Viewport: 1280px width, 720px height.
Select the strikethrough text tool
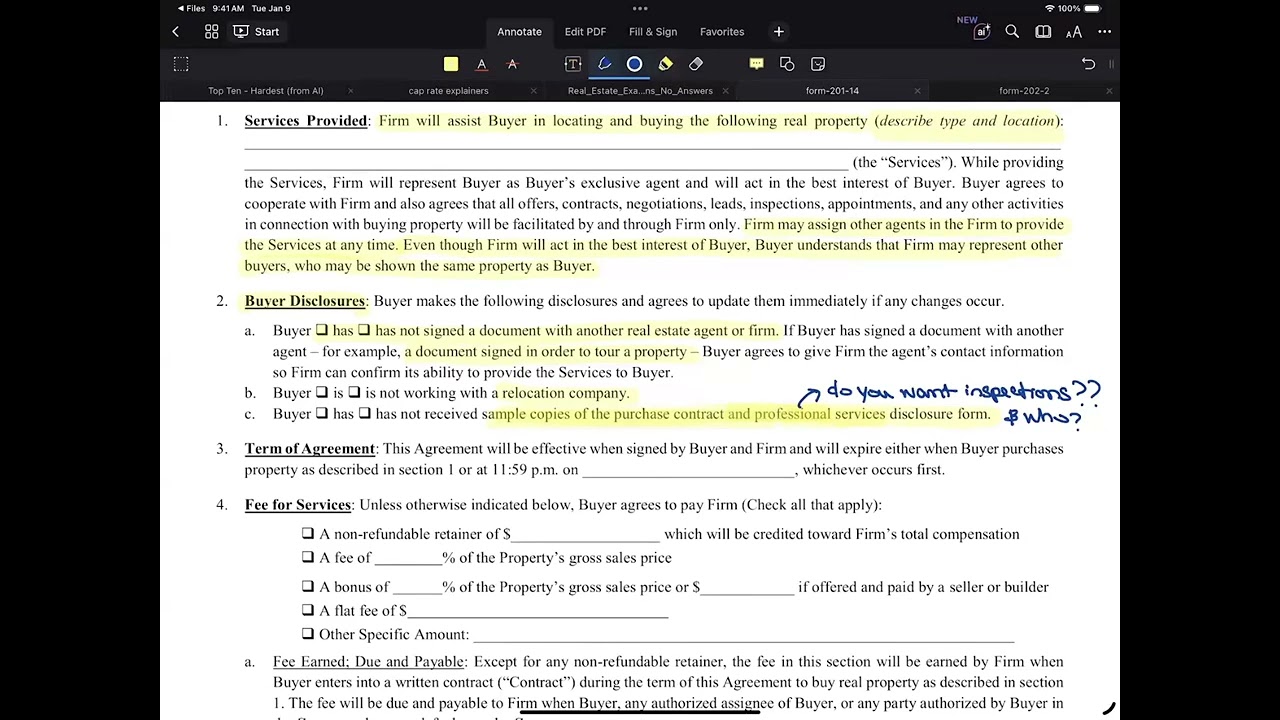[x=512, y=64]
